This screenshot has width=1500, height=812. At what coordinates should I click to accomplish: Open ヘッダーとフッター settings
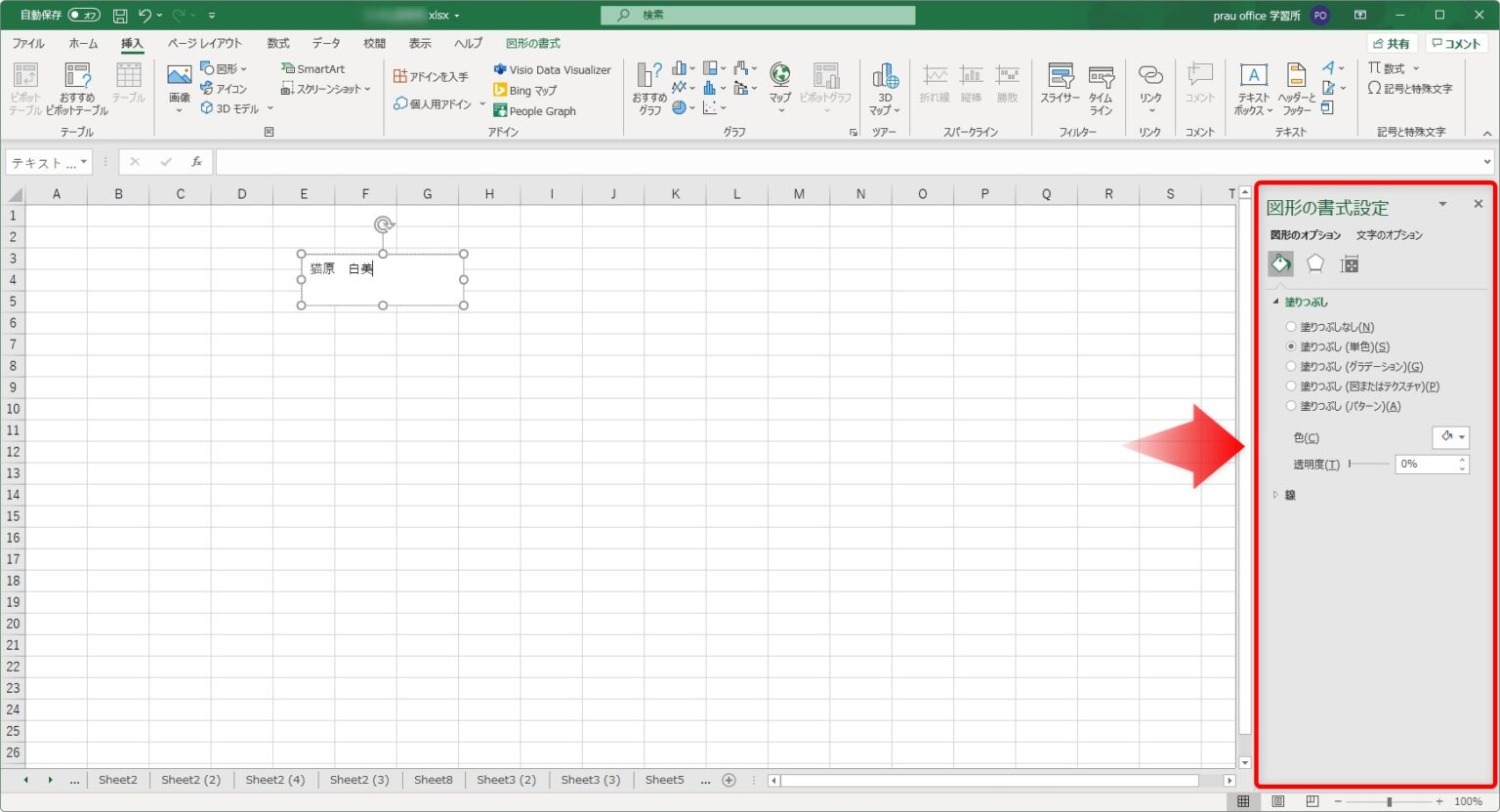[x=1296, y=89]
